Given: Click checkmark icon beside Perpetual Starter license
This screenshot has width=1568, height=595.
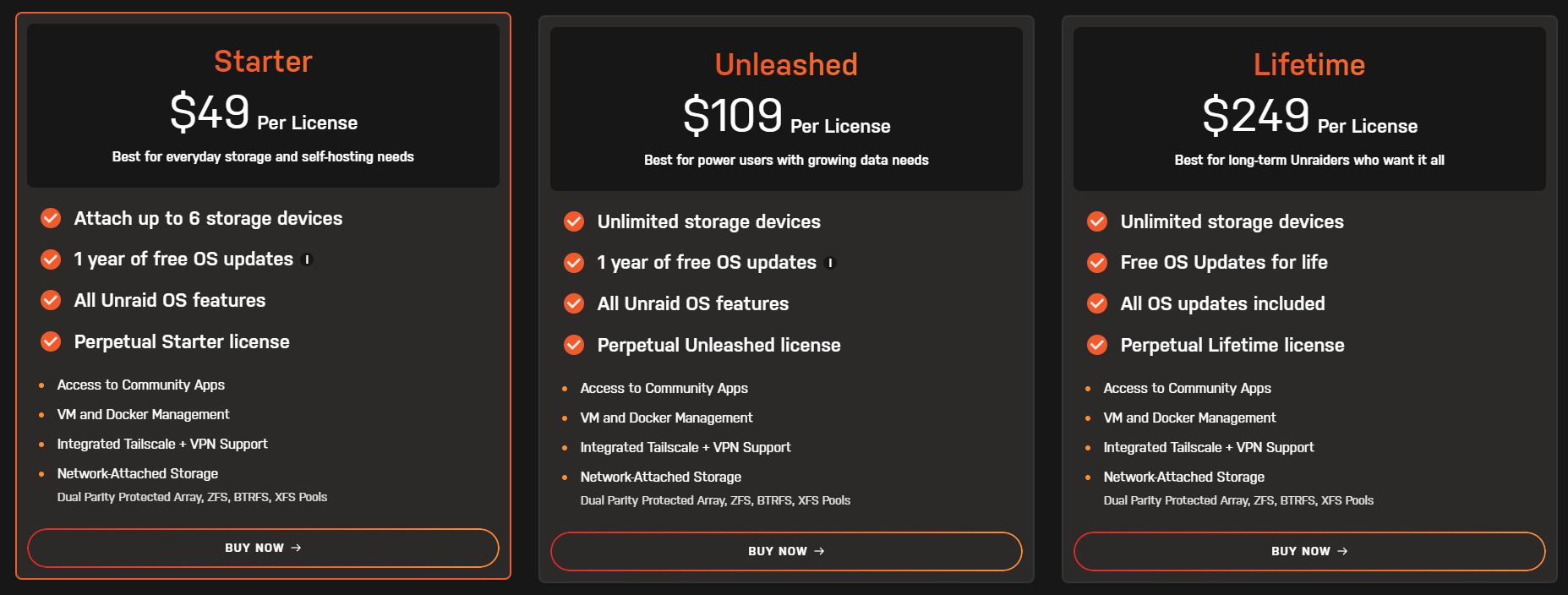Looking at the screenshot, I should pos(51,341).
